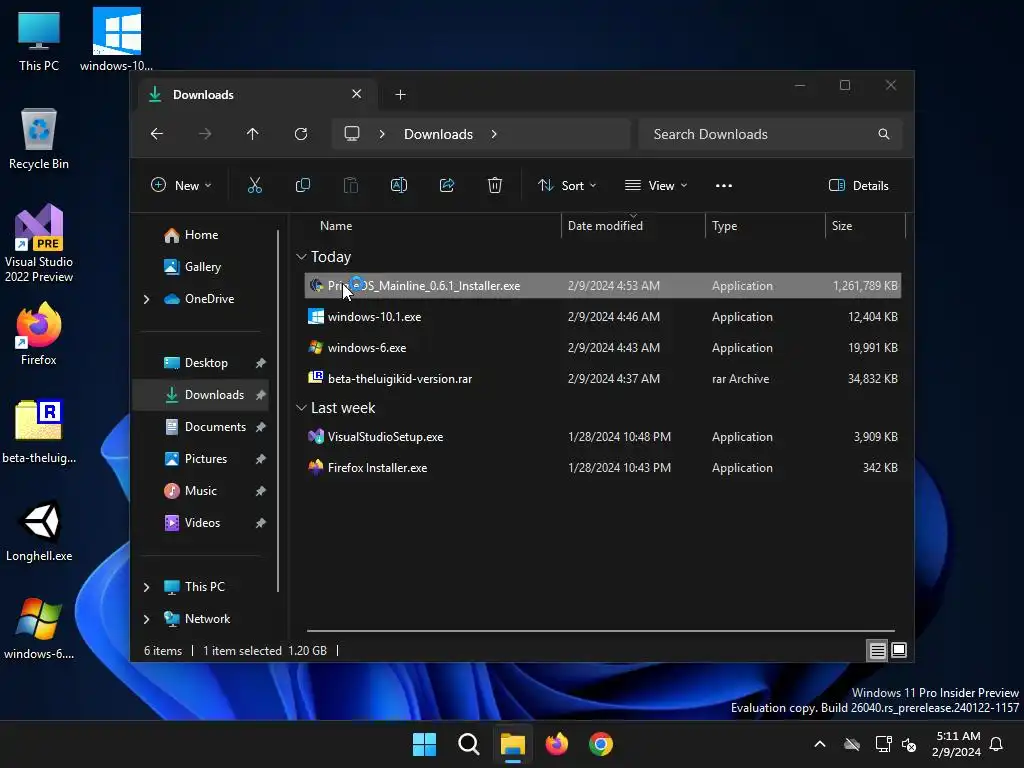Go up one folder level arrow

pyautogui.click(x=253, y=134)
